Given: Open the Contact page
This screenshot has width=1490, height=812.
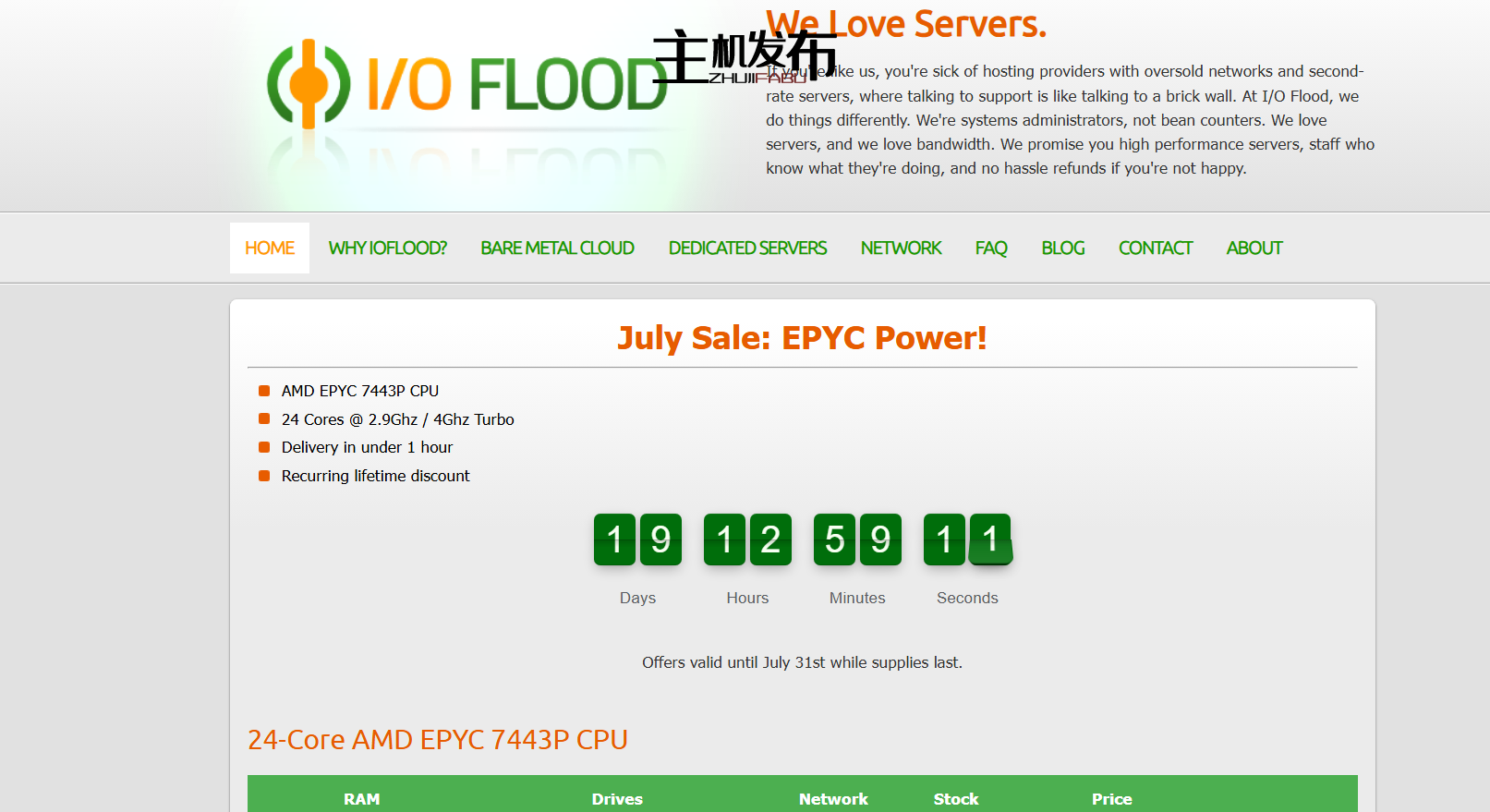Looking at the screenshot, I should tap(1155, 248).
